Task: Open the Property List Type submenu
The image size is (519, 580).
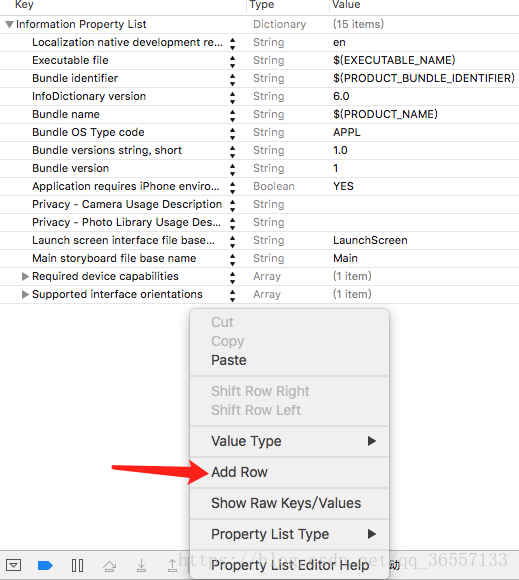Action: (x=289, y=534)
